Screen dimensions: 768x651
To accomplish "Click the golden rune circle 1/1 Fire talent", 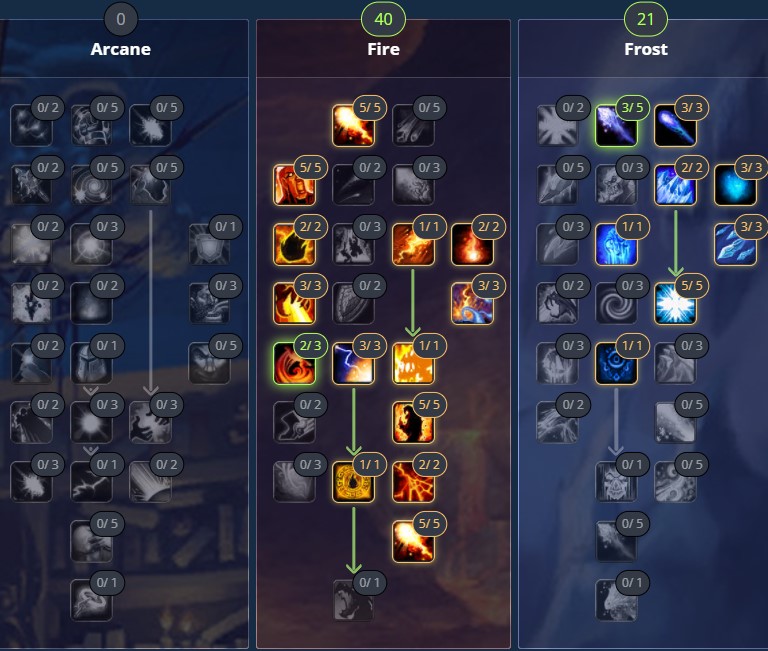I will pos(353,482).
